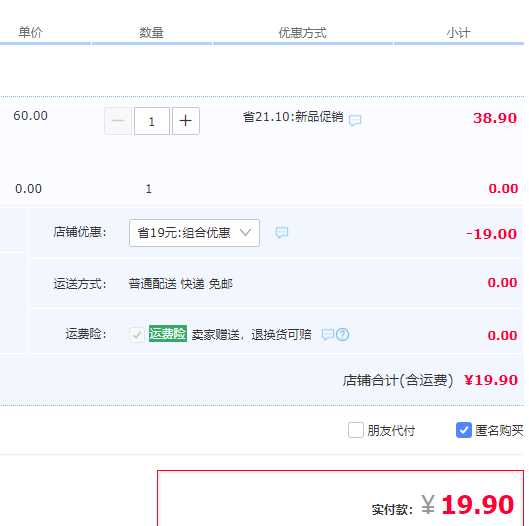Viewport: 529px width, 526px height.
Task: Click the 小计 column header
Action: pos(458,33)
